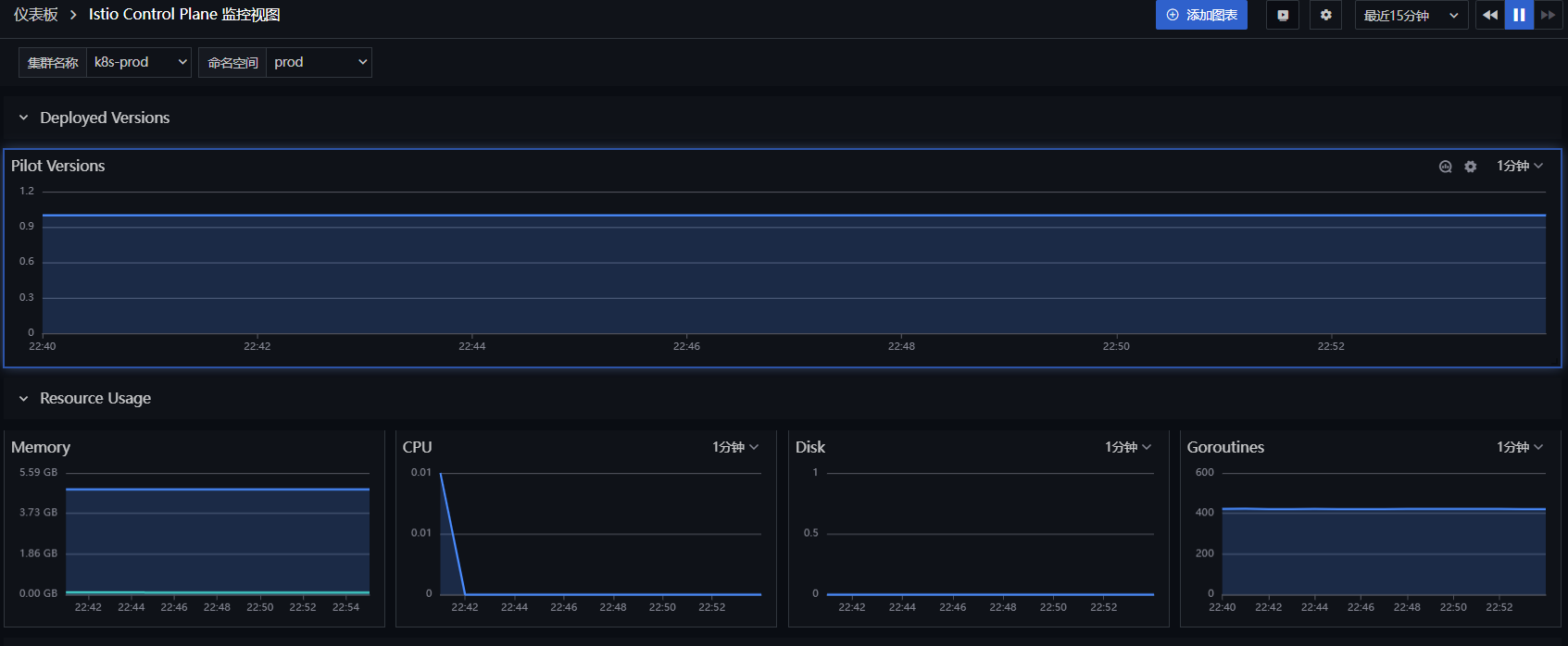
Task: Step time range backward with rewind icon
Action: coord(1490,15)
